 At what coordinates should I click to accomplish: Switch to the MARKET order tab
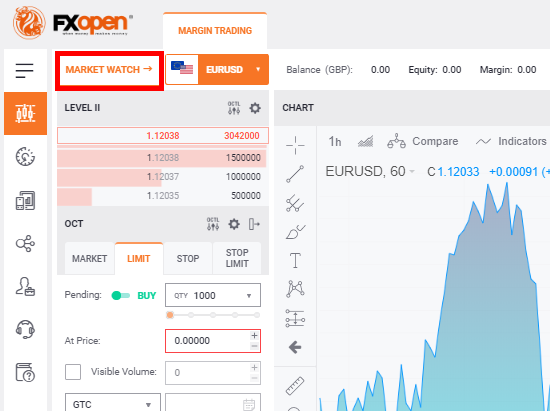(x=89, y=258)
